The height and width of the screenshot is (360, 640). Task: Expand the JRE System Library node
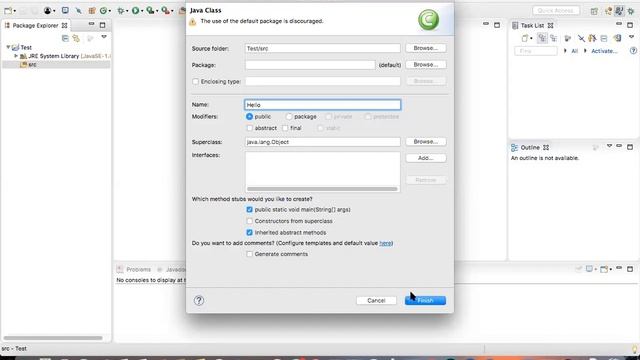tap(16, 56)
